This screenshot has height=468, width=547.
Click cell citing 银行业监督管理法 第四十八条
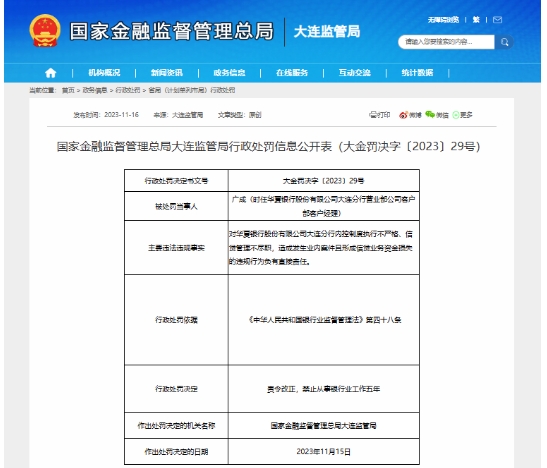pyautogui.click(x=324, y=320)
